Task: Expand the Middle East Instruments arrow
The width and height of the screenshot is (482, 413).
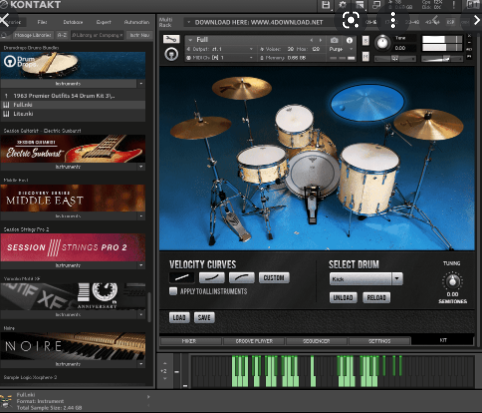Action: [x=141, y=216]
